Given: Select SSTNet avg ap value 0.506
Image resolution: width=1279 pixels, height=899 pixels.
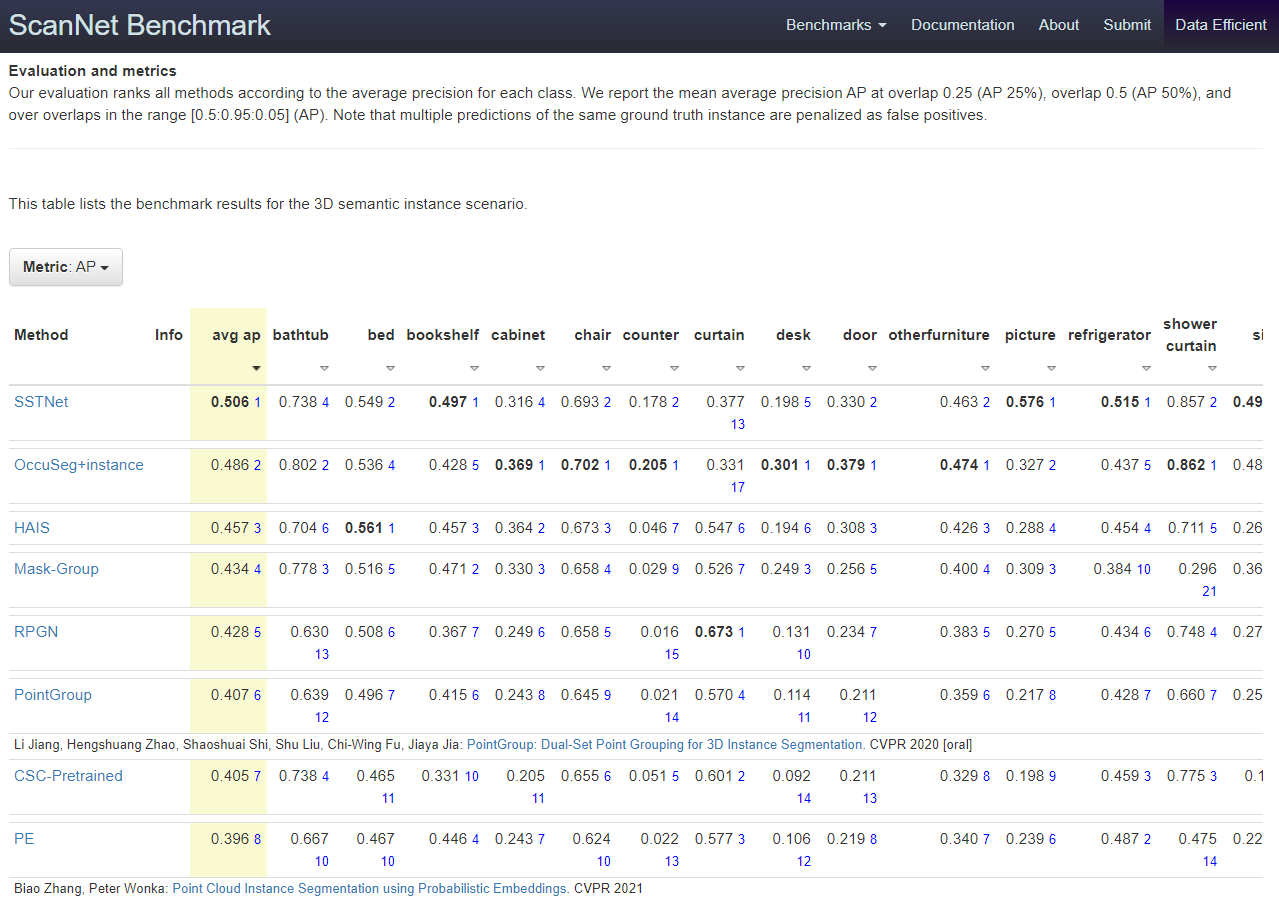Looking at the screenshot, I should coord(230,402).
